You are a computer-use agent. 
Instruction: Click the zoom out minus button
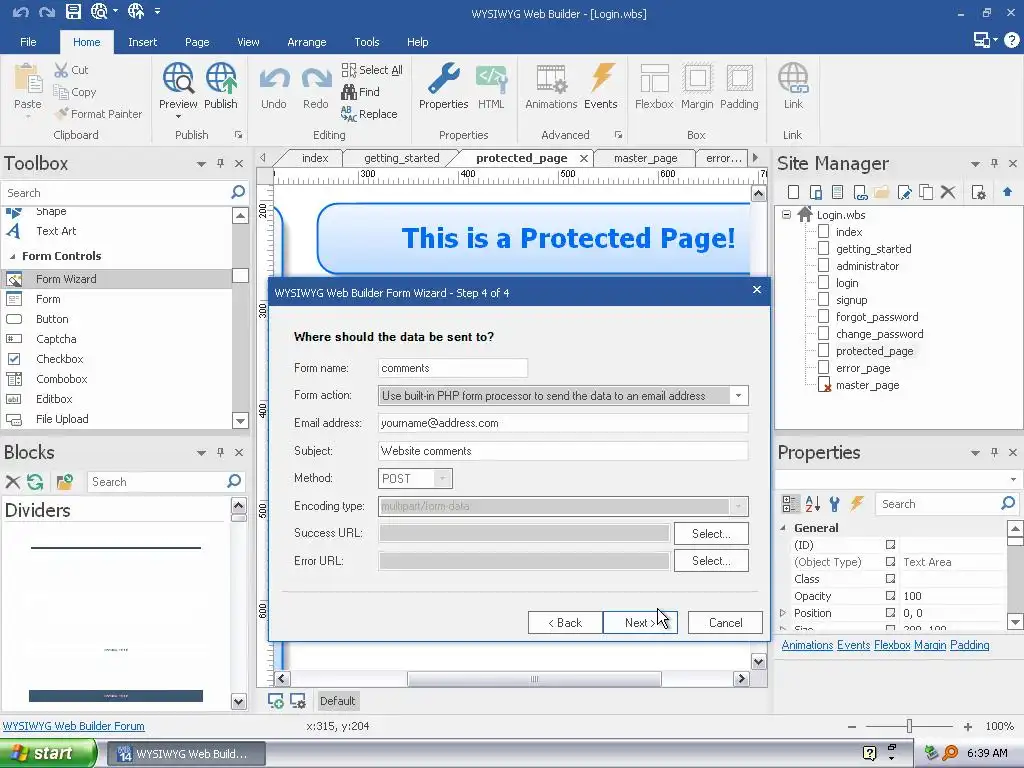tap(852, 726)
